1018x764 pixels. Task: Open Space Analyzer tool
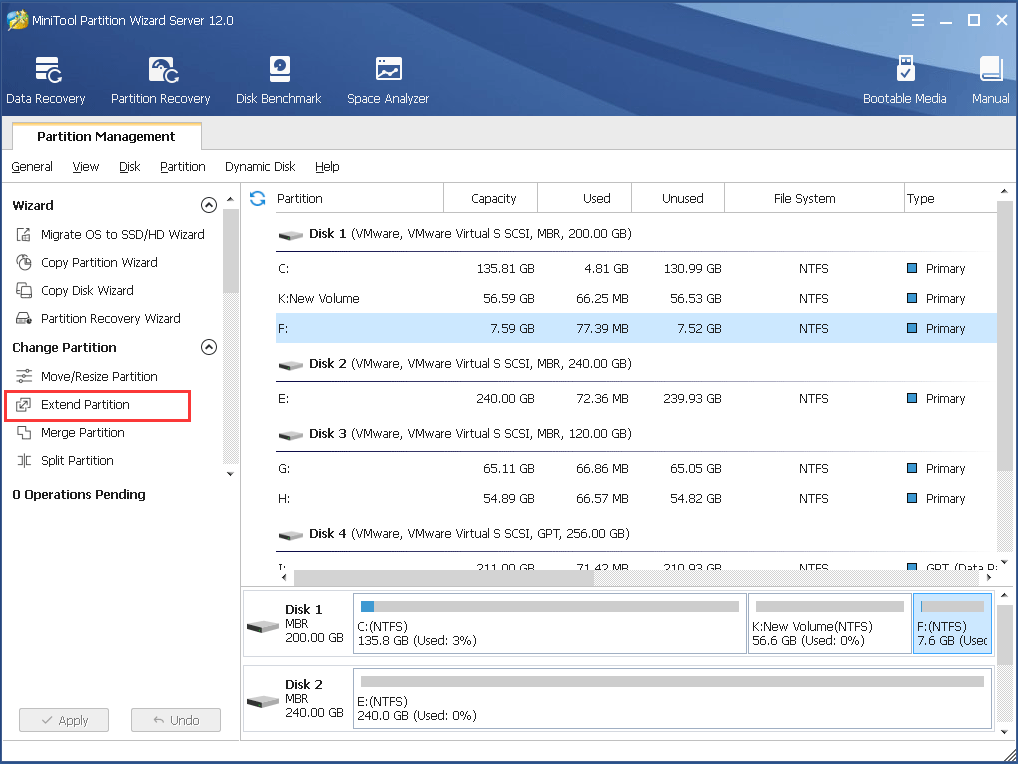point(388,80)
